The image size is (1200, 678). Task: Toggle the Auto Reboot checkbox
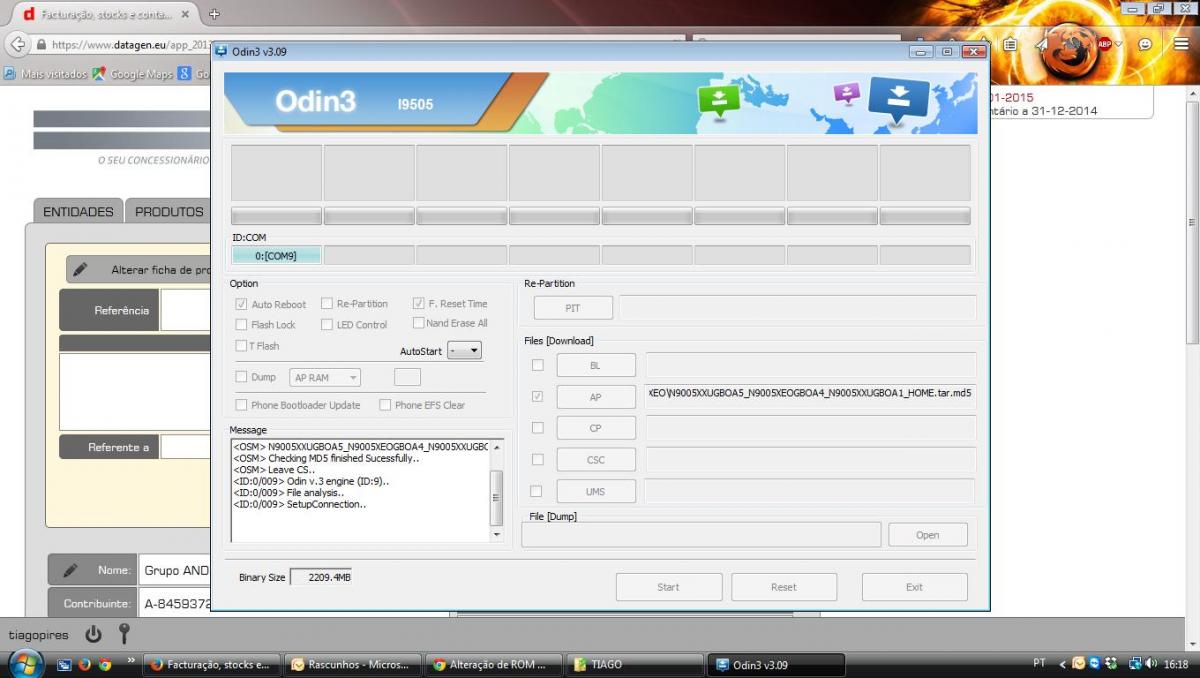tap(241, 304)
